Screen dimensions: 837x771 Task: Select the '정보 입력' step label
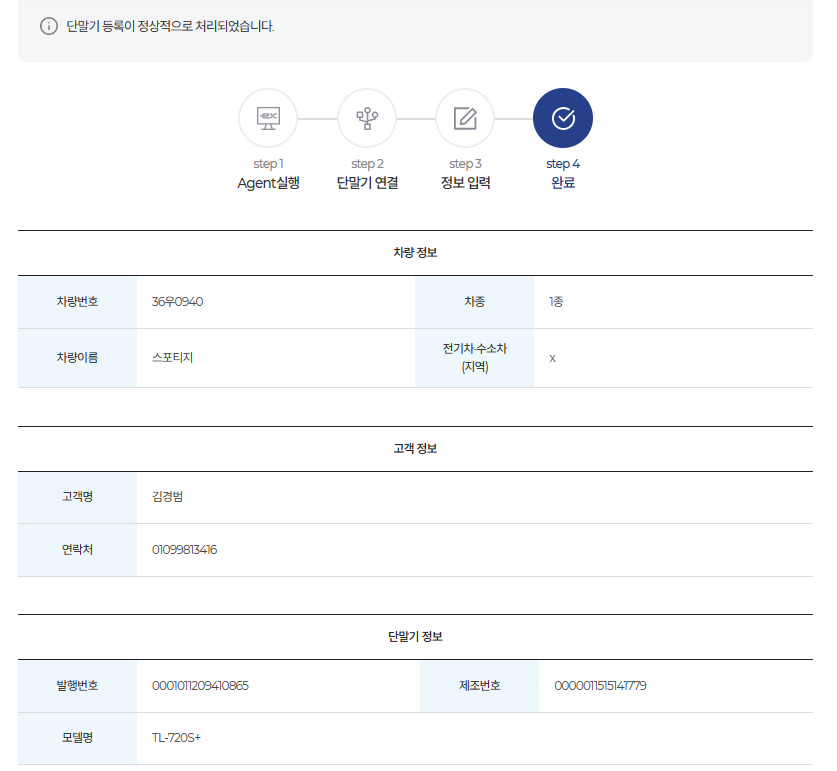[465, 183]
